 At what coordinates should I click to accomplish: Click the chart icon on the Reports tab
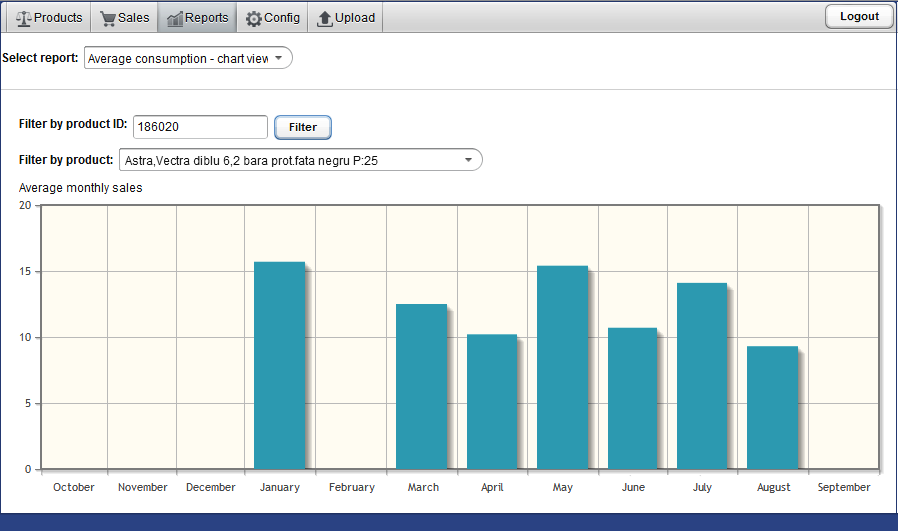175,18
